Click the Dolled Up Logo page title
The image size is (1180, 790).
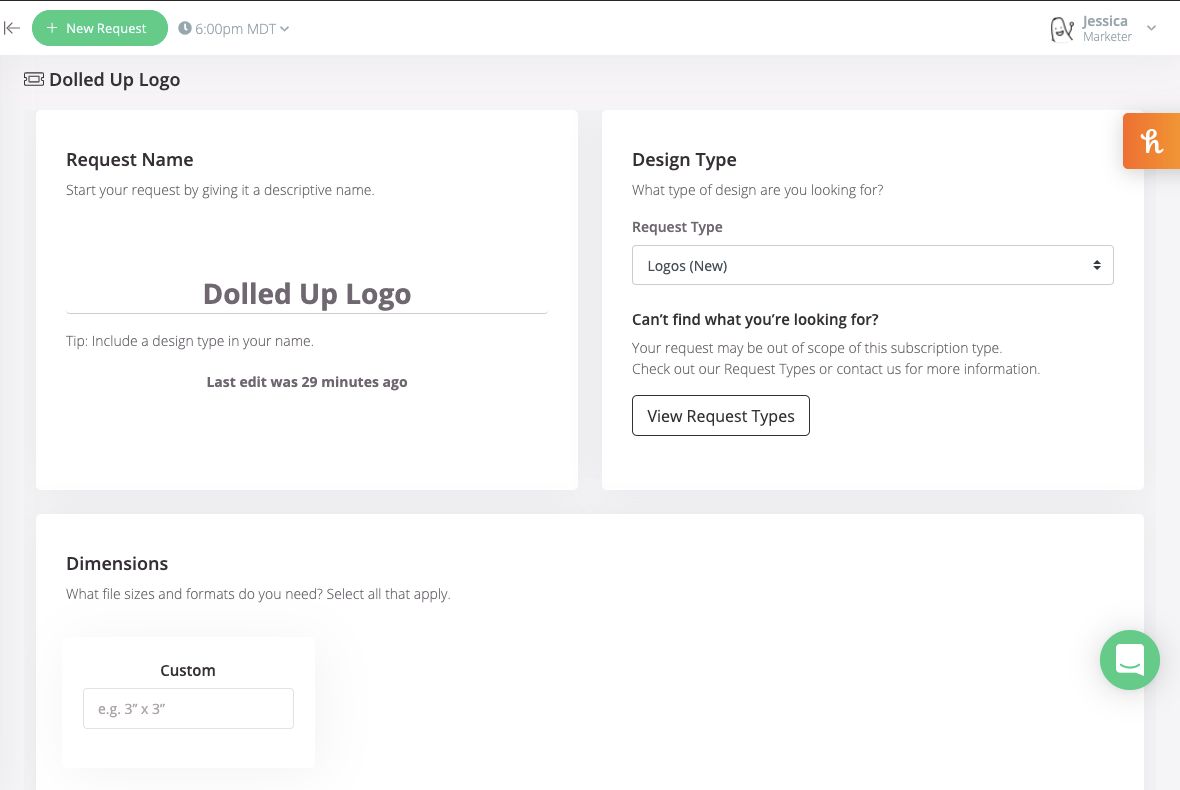click(x=114, y=79)
